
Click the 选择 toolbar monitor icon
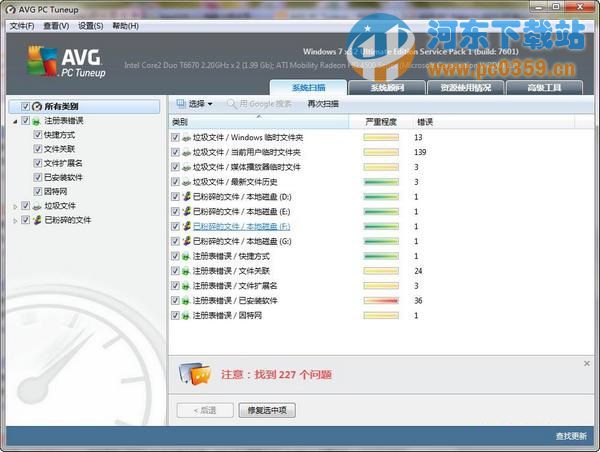pos(181,103)
